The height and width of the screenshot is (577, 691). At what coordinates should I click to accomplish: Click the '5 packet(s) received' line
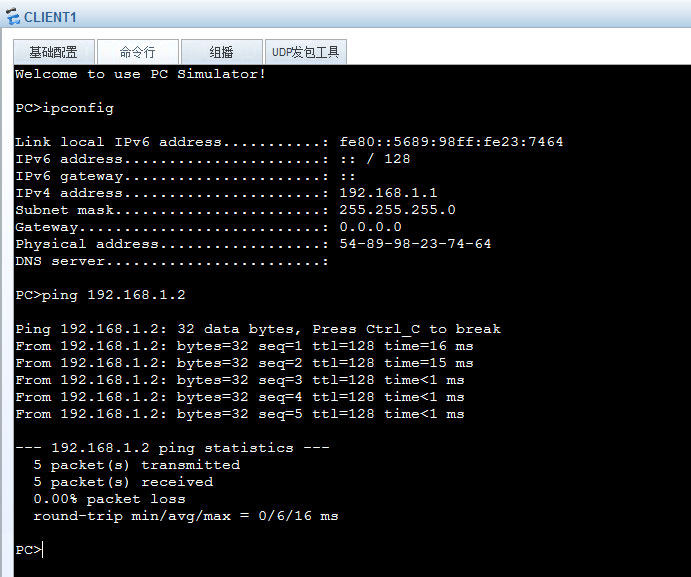(123, 482)
